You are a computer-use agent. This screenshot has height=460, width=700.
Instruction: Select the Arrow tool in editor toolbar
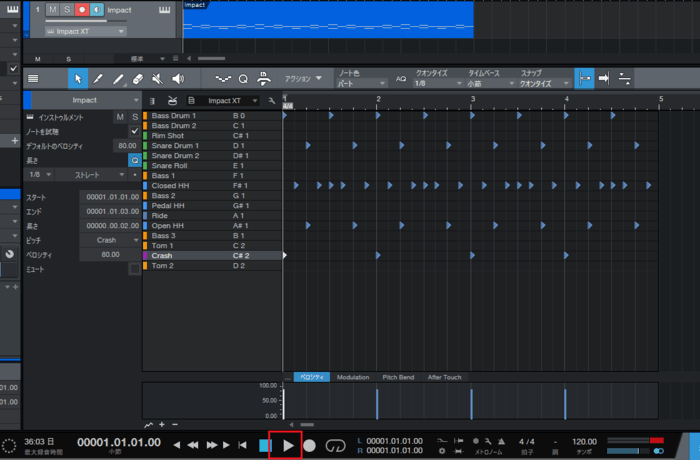pyautogui.click(x=78, y=78)
